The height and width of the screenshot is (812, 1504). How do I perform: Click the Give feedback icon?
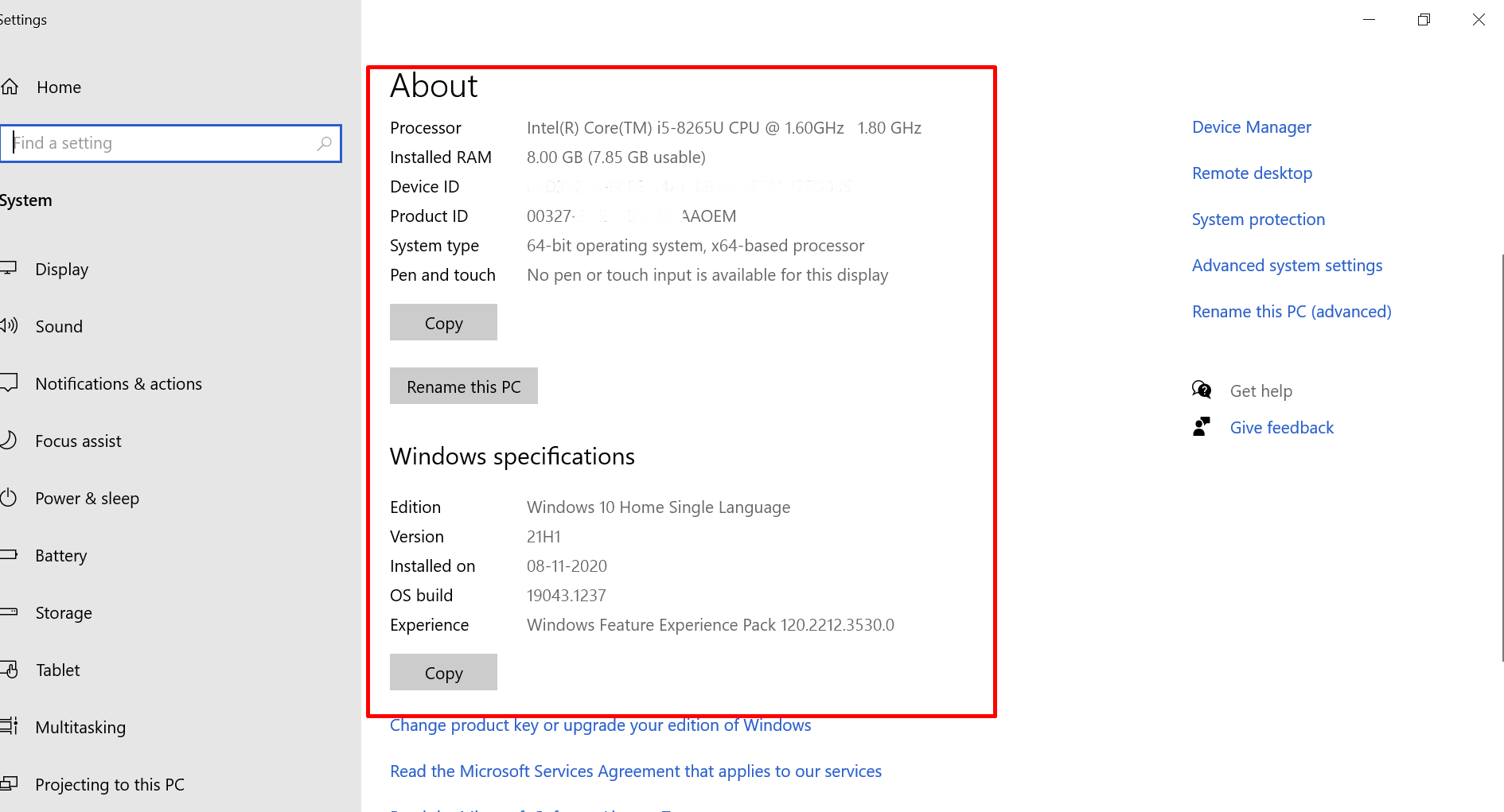point(1202,426)
